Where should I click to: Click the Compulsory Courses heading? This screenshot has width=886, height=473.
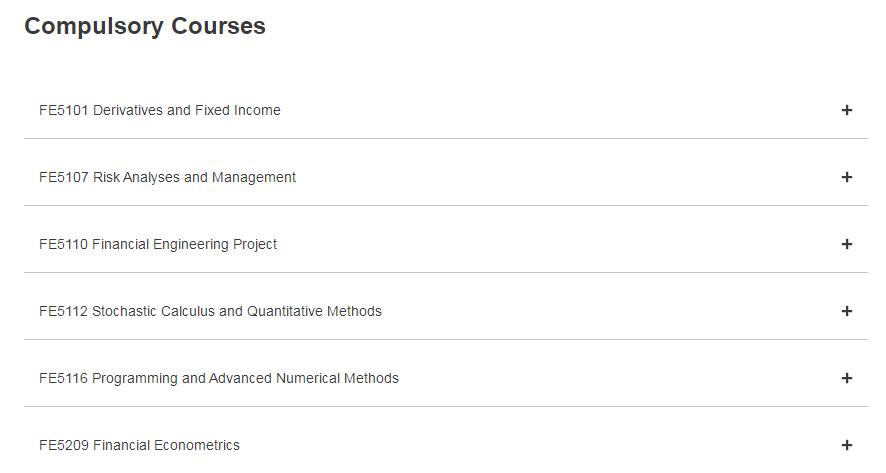[x=145, y=26]
